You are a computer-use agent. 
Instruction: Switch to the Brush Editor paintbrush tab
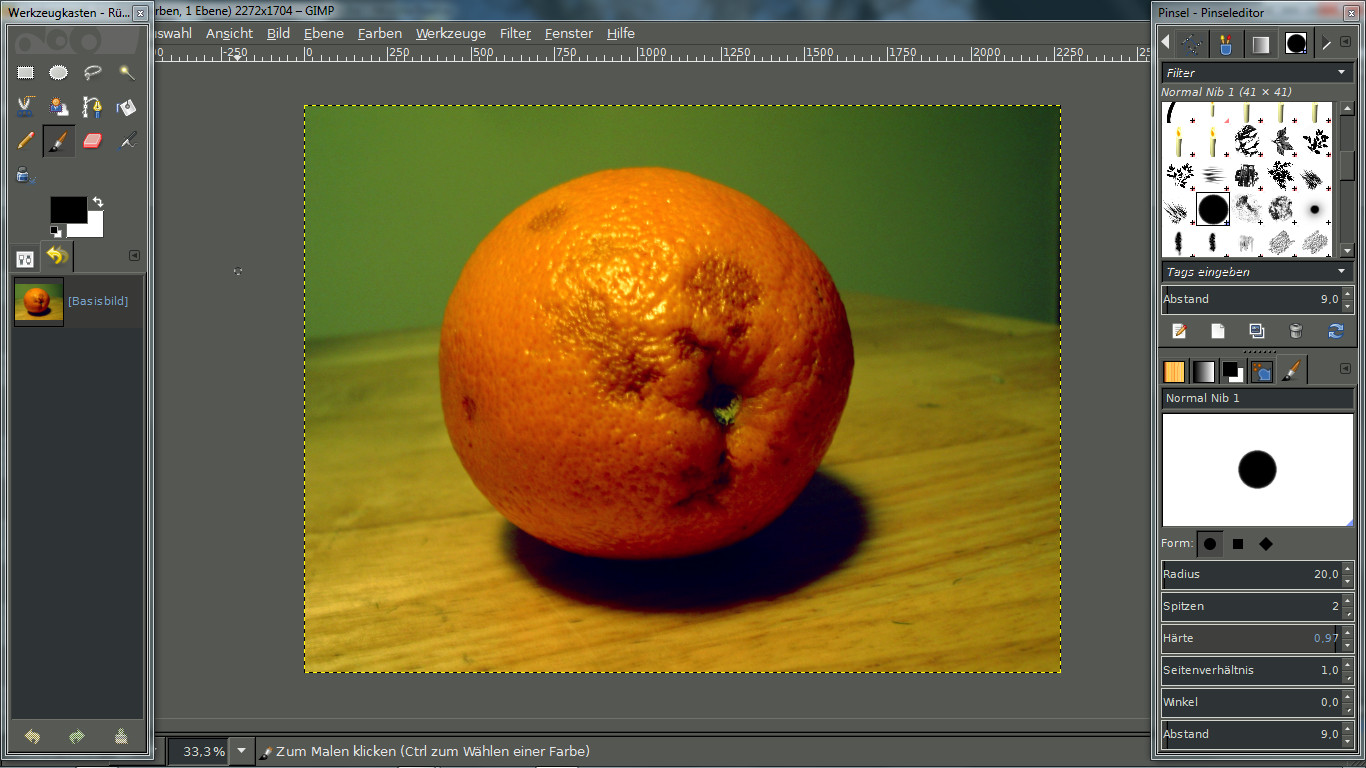[x=1292, y=371]
